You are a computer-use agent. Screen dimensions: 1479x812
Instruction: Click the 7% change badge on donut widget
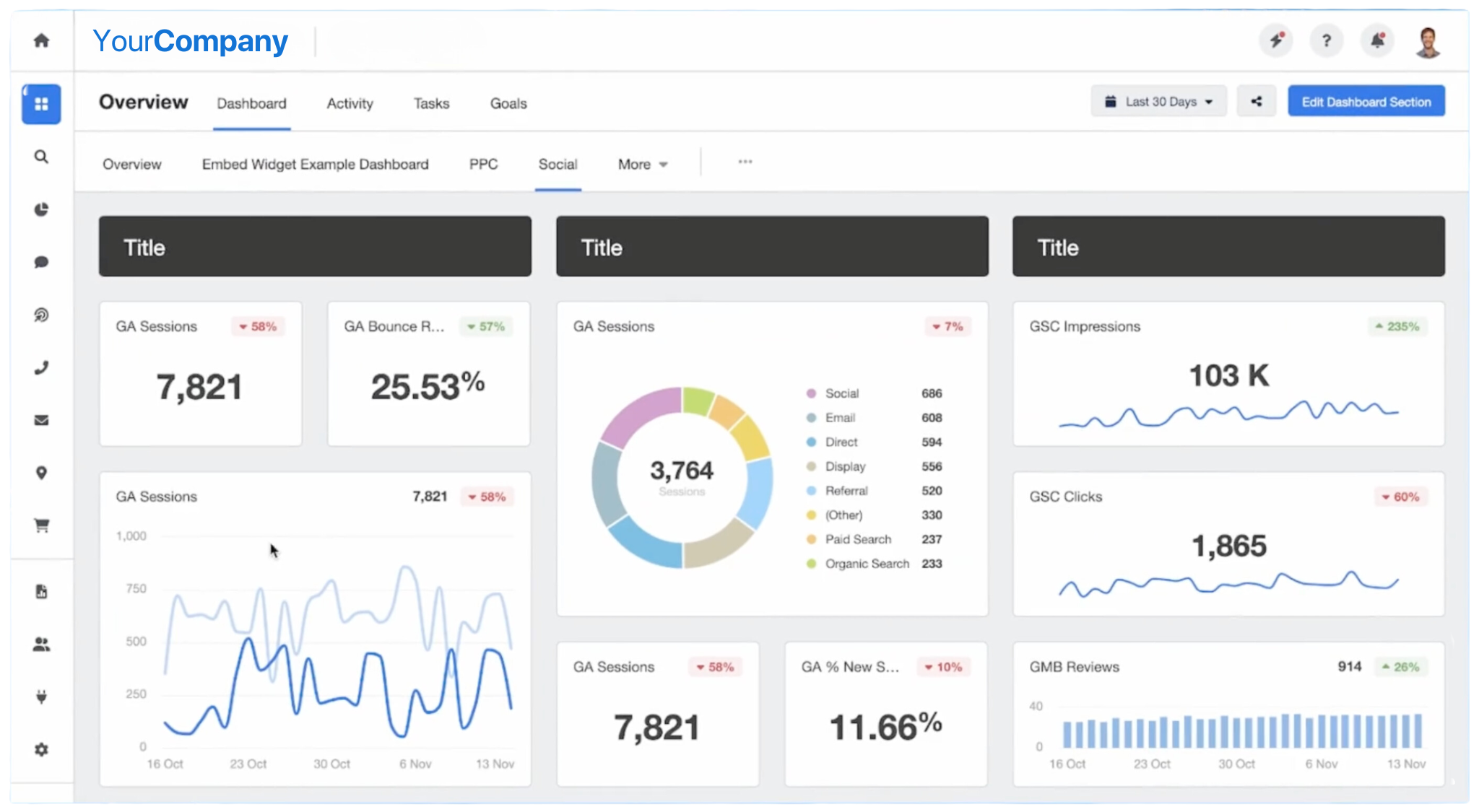click(947, 326)
